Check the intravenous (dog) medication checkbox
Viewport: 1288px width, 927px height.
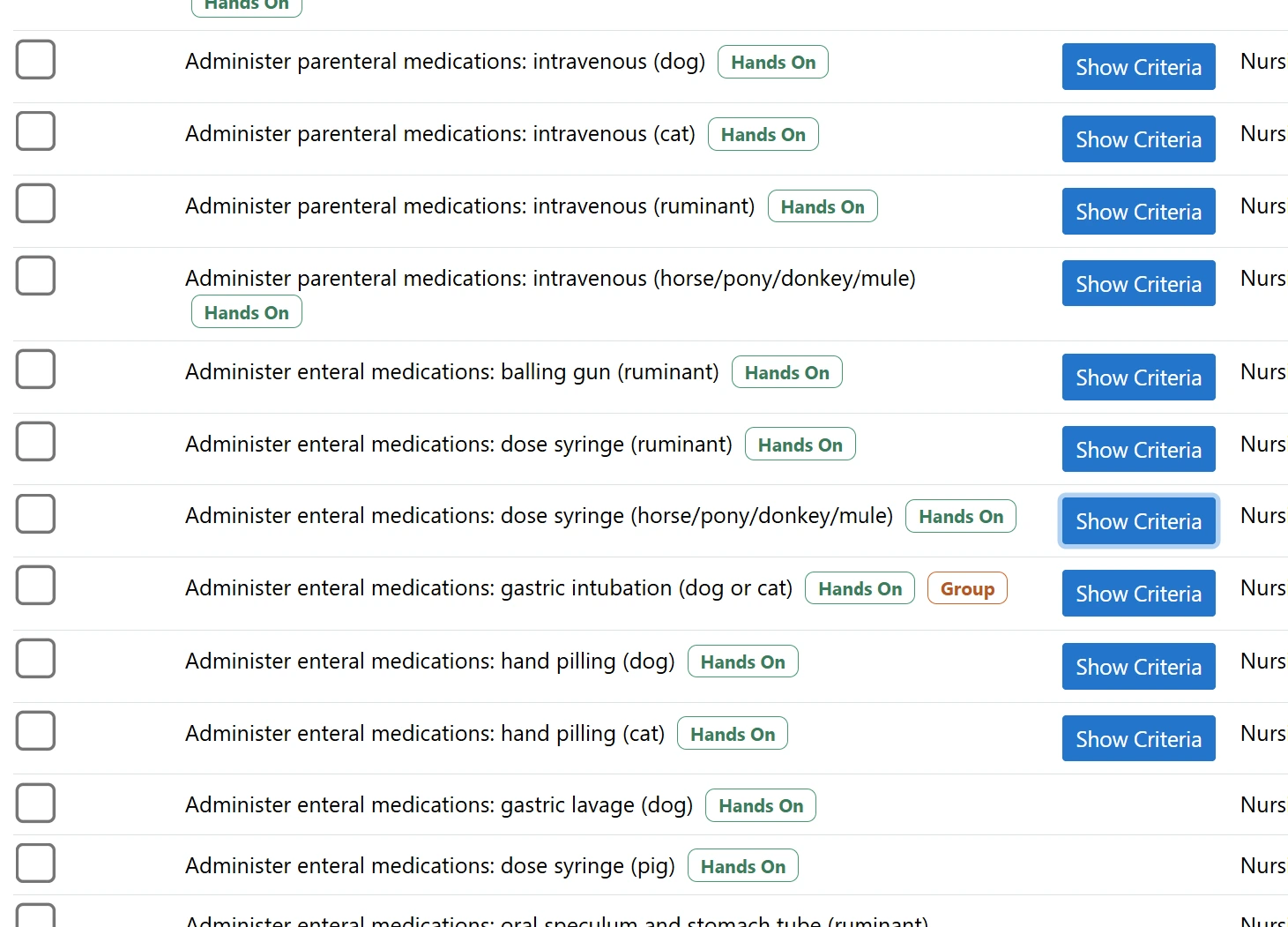coord(35,60)
